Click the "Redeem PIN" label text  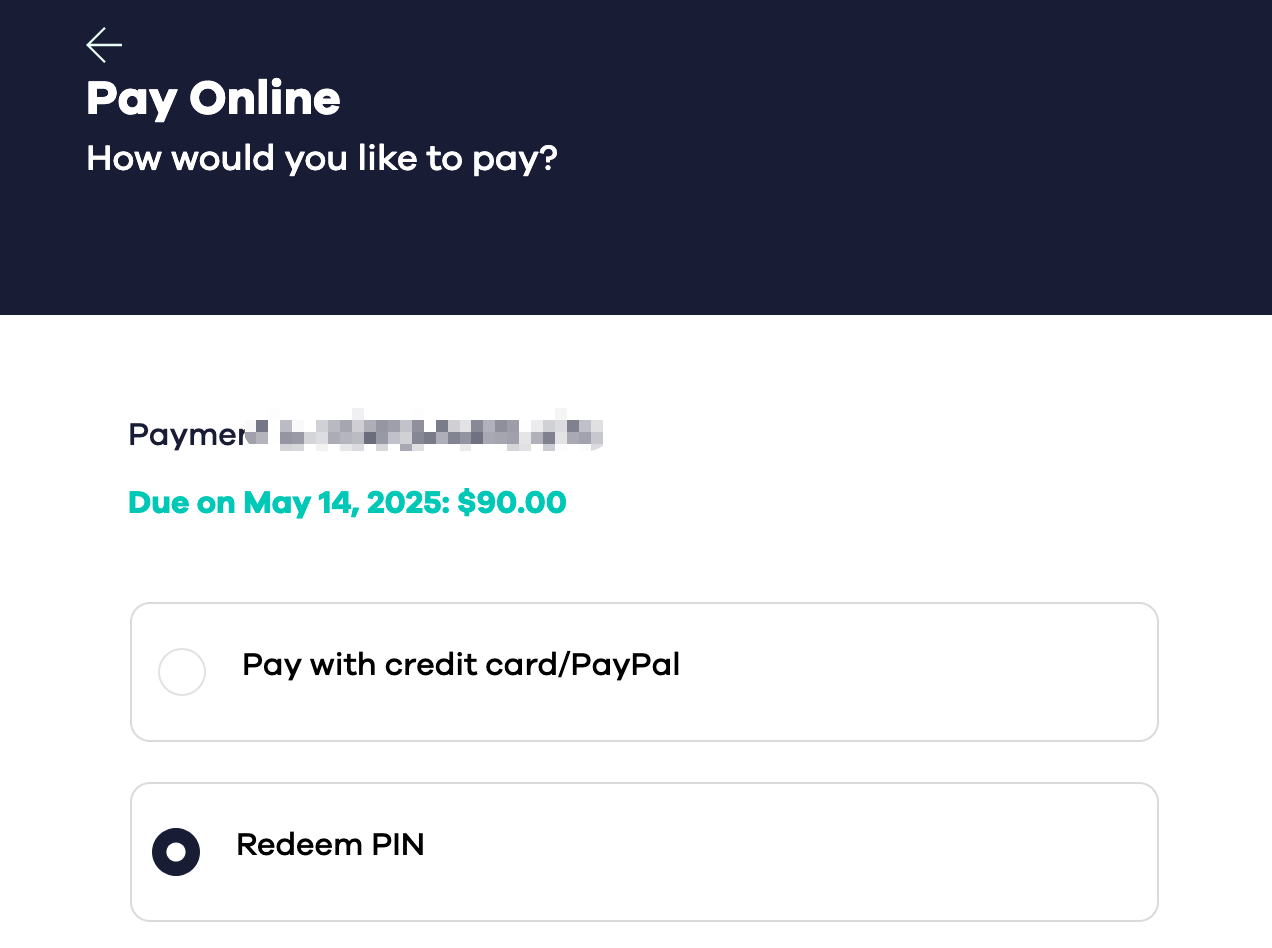(330, 845)
